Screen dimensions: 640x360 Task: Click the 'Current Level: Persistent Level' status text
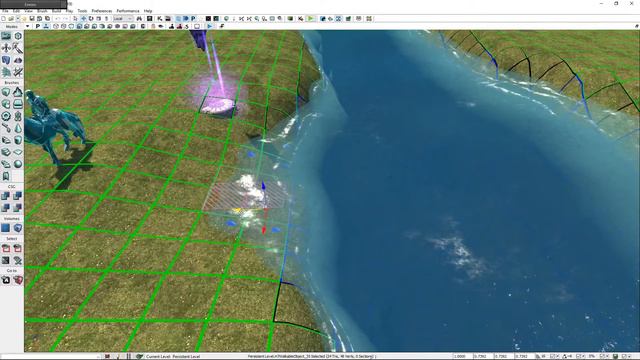[173, 356]
